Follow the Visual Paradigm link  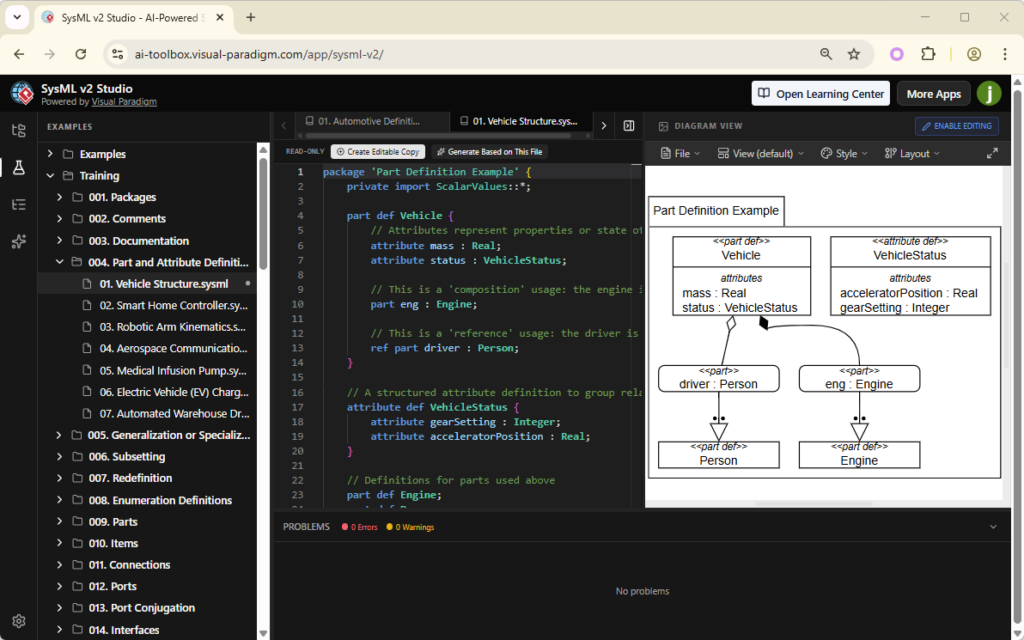point(124,102)
